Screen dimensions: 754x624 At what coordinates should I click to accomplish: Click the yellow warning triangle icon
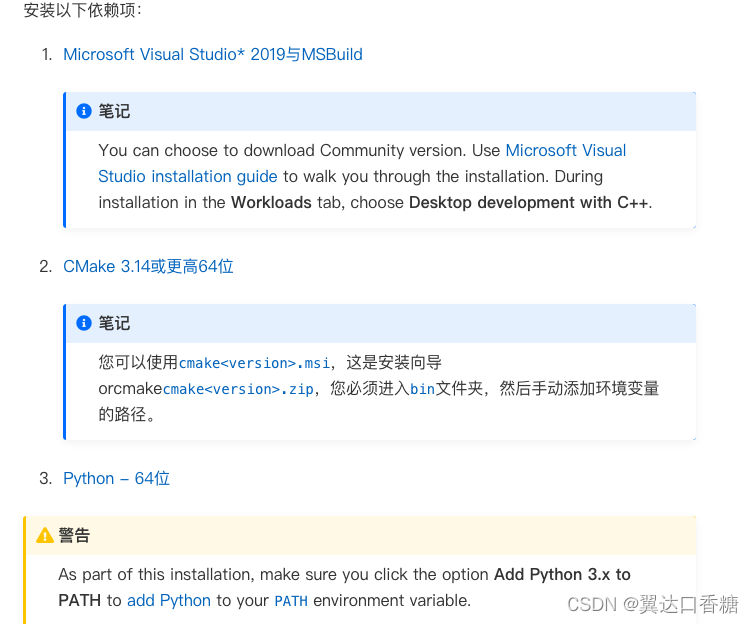point(45,535)
